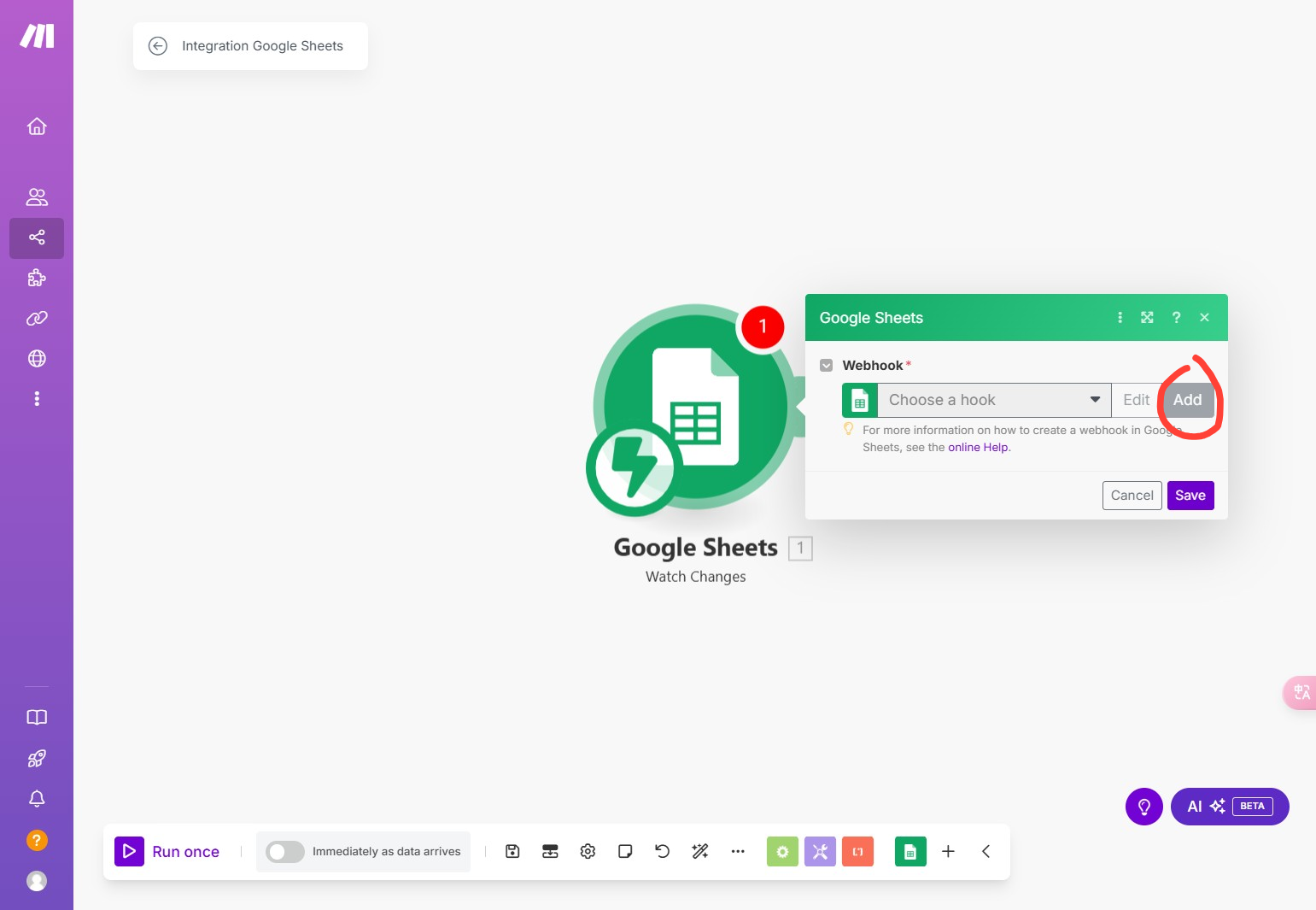Image resolution: width=1316 pixels, height=910 pixels.
Task: Open the Templates puzzle icon
Action: click(x=37, y=278)
